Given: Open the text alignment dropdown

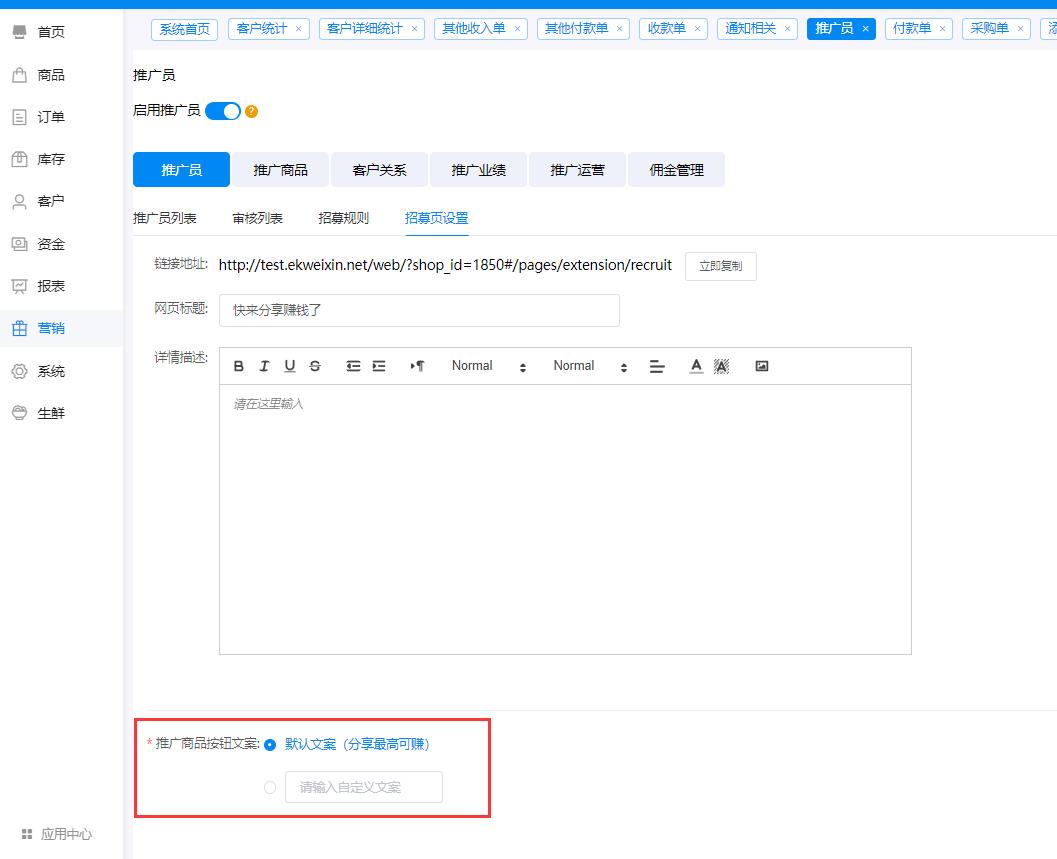Looking at the screenshot, I should click(x=657, y=366).
